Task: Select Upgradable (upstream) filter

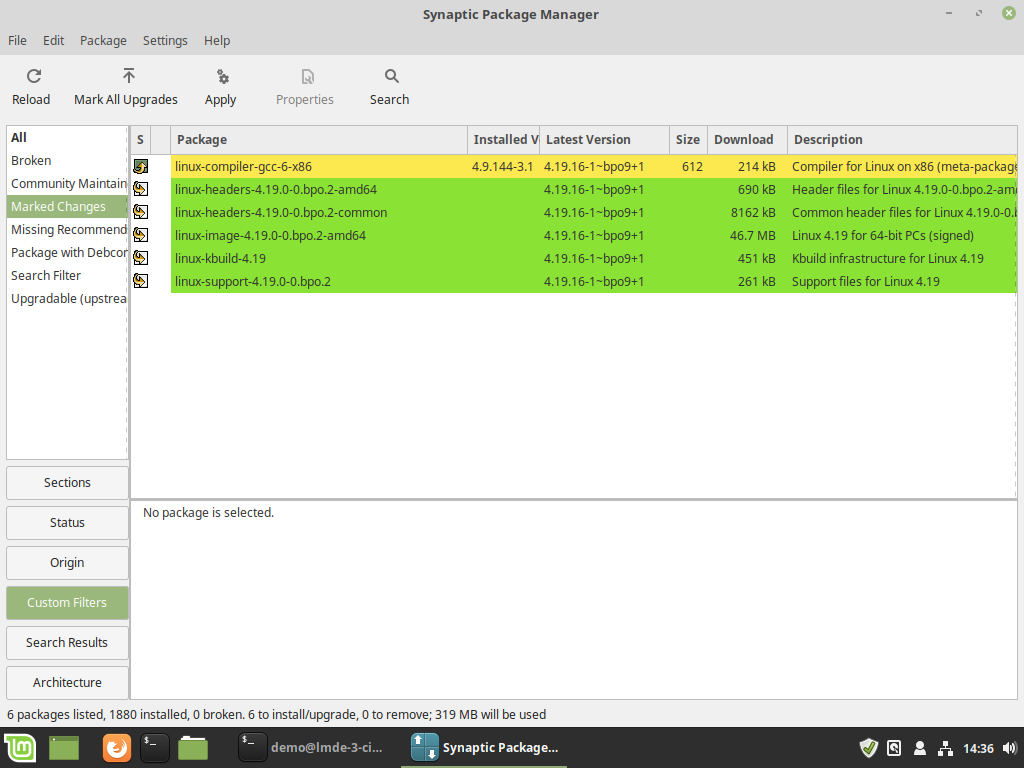Action: pos(67,298)
